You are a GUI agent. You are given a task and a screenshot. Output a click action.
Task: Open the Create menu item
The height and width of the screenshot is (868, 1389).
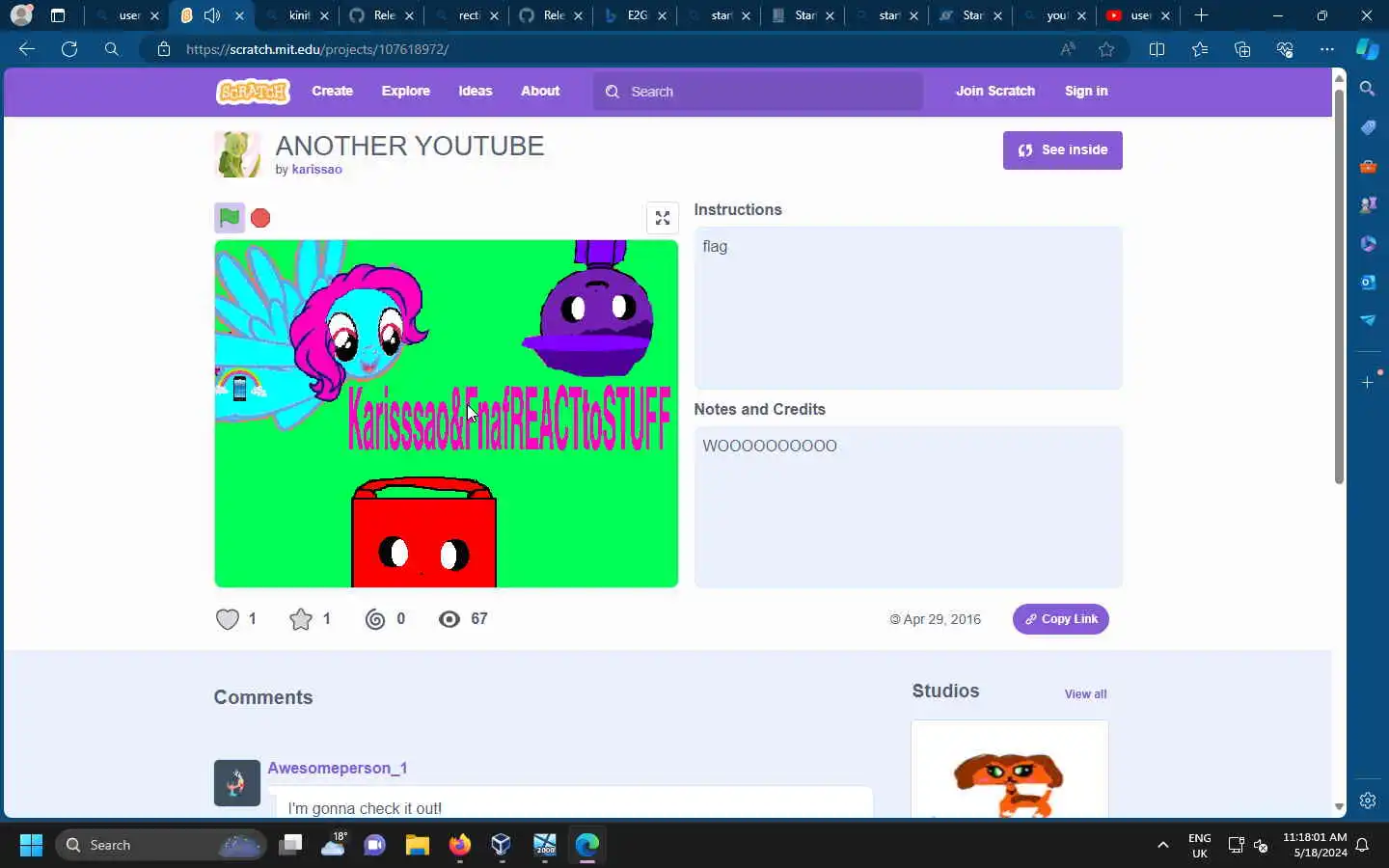coord(332,92)
